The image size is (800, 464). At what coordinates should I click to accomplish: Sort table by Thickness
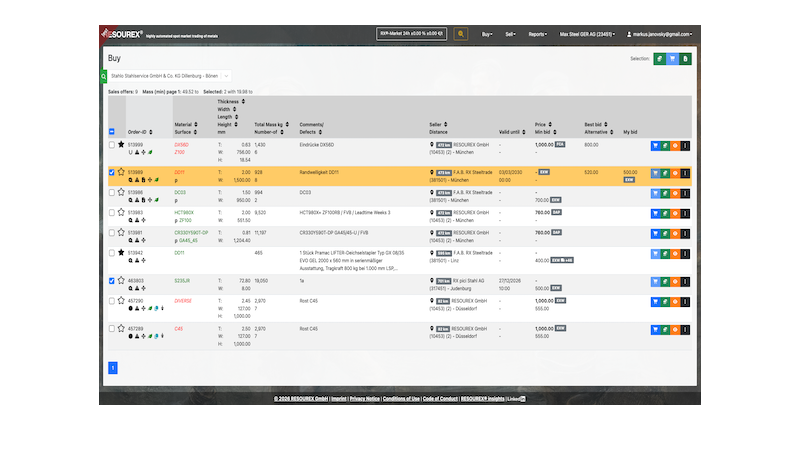231,102
